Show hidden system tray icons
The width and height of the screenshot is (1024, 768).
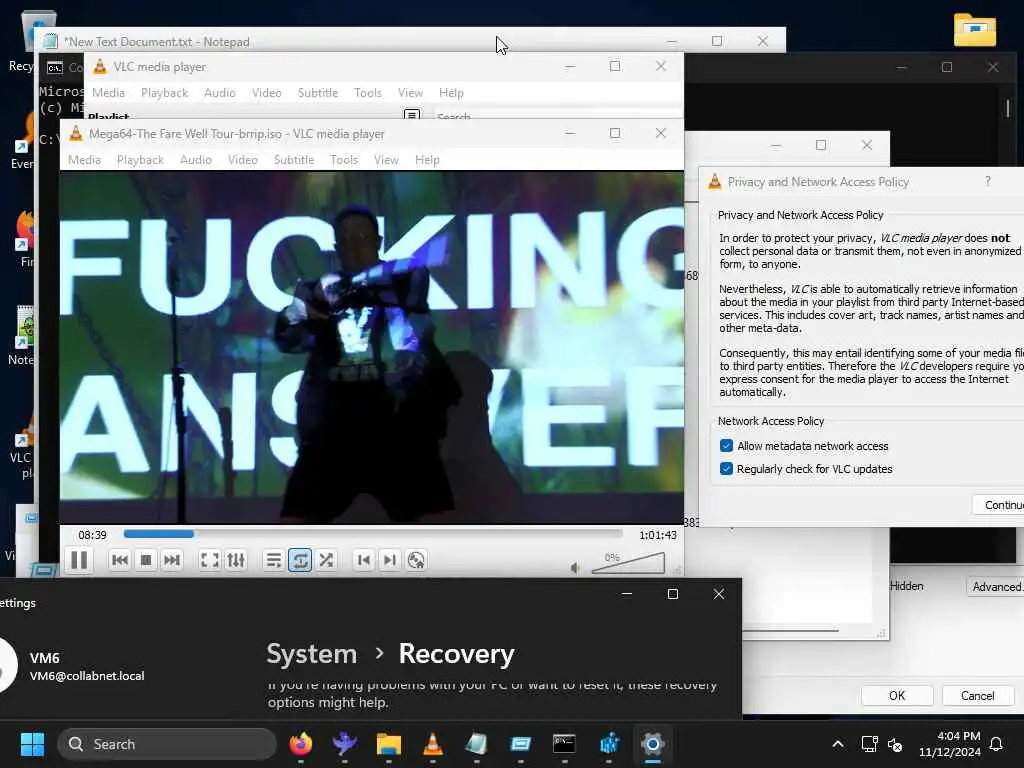tap(838, 744)
